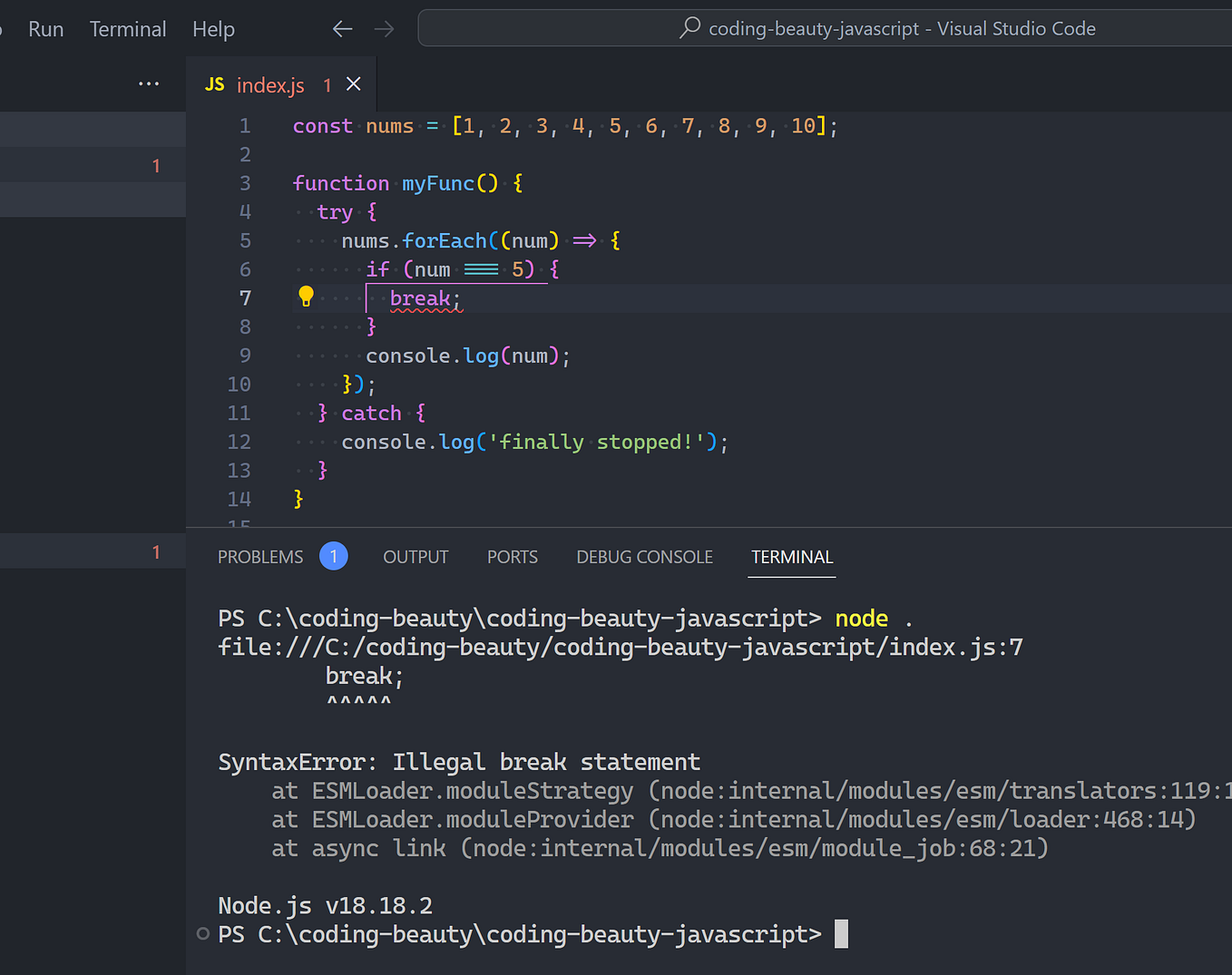
Task: Navigate back using the left arrow
Action: point(342,28)
